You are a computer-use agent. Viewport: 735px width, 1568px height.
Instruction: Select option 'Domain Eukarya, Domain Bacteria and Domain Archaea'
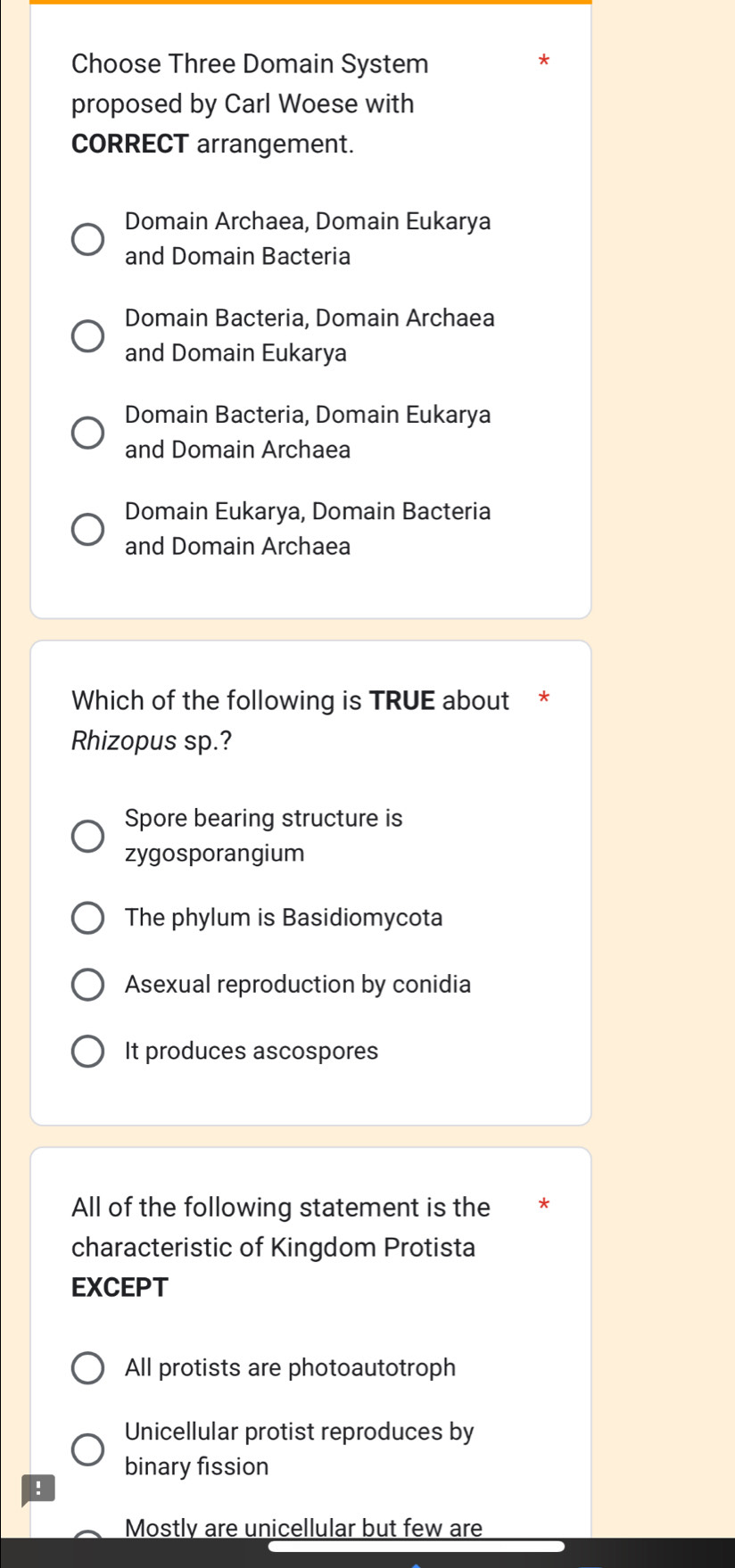[x=87, y=528]
